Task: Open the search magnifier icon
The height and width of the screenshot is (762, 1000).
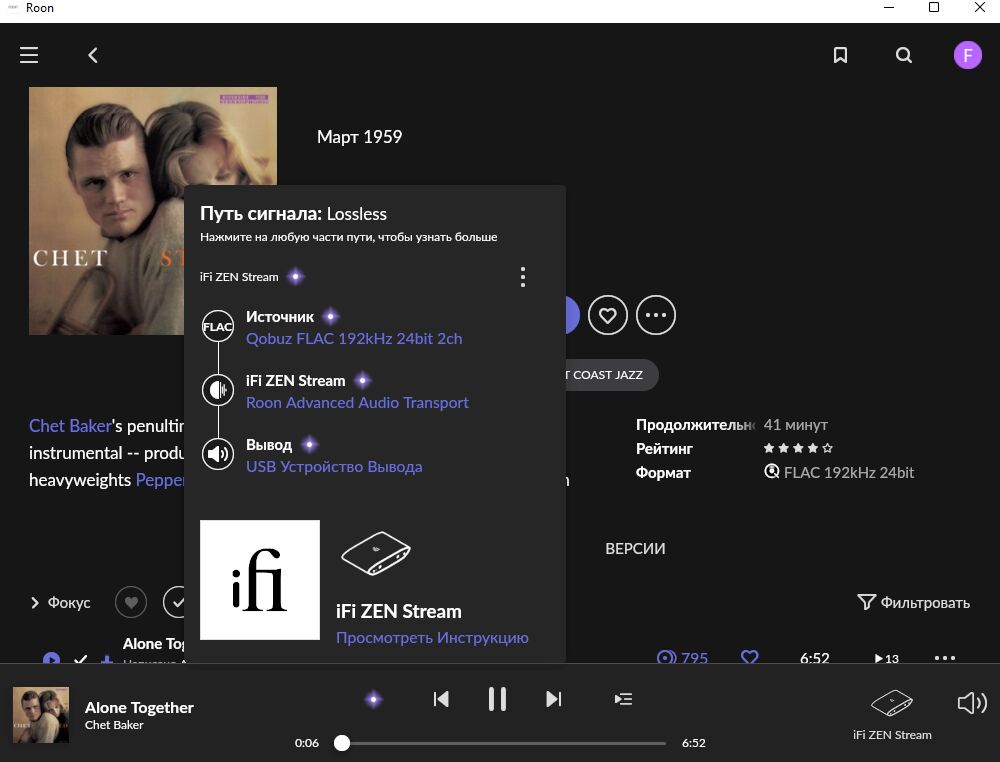Action: 904,55
